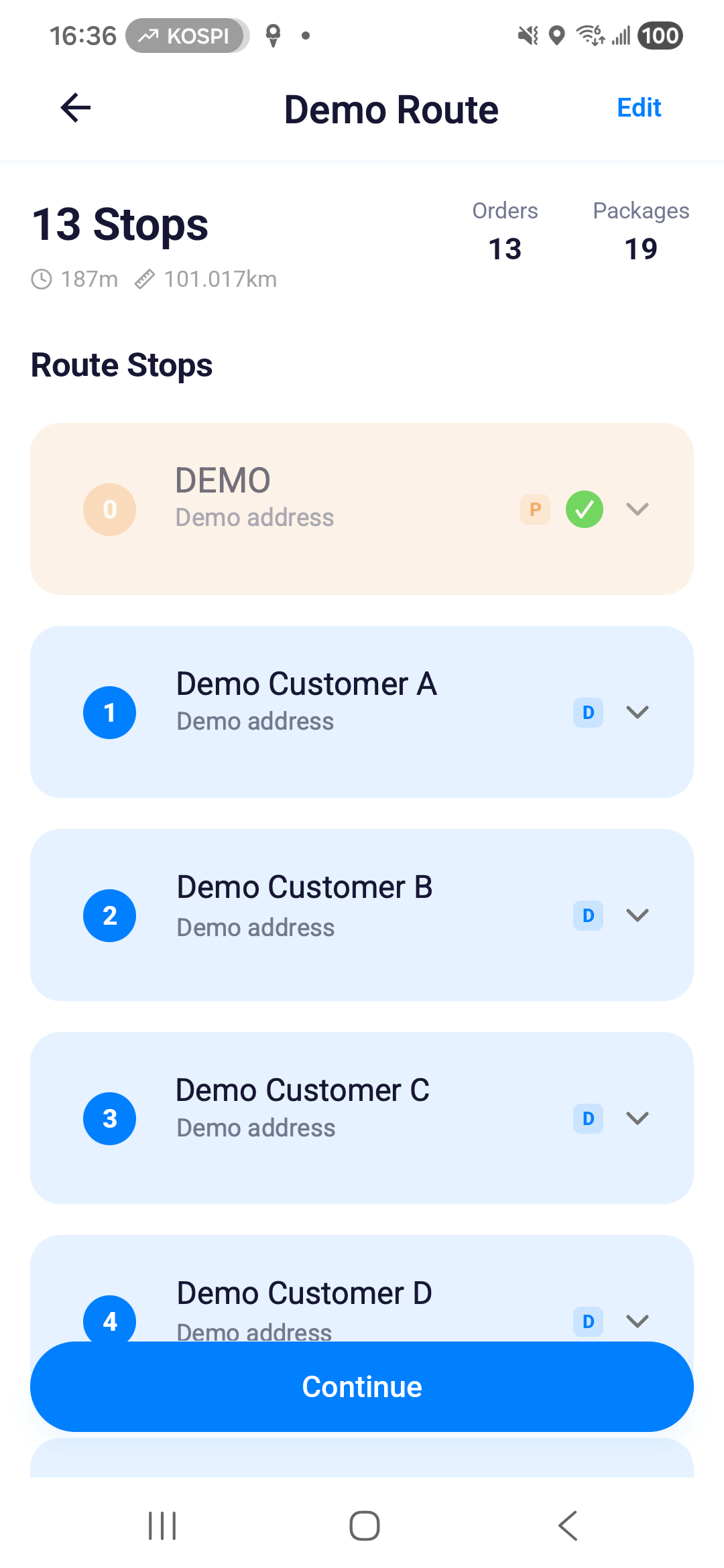Tap the stop number 2 circle
The height and width of the screenshot is (1568, 724).
click(x=110, y=915)
